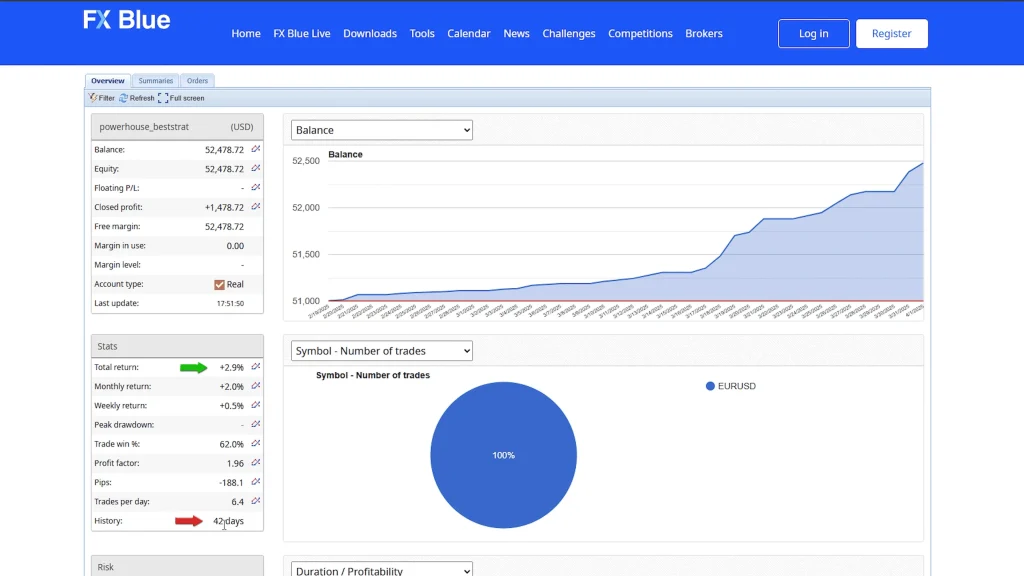Open the Duration / Profitability dropdown
The image size is (1024, 576).
381,570
